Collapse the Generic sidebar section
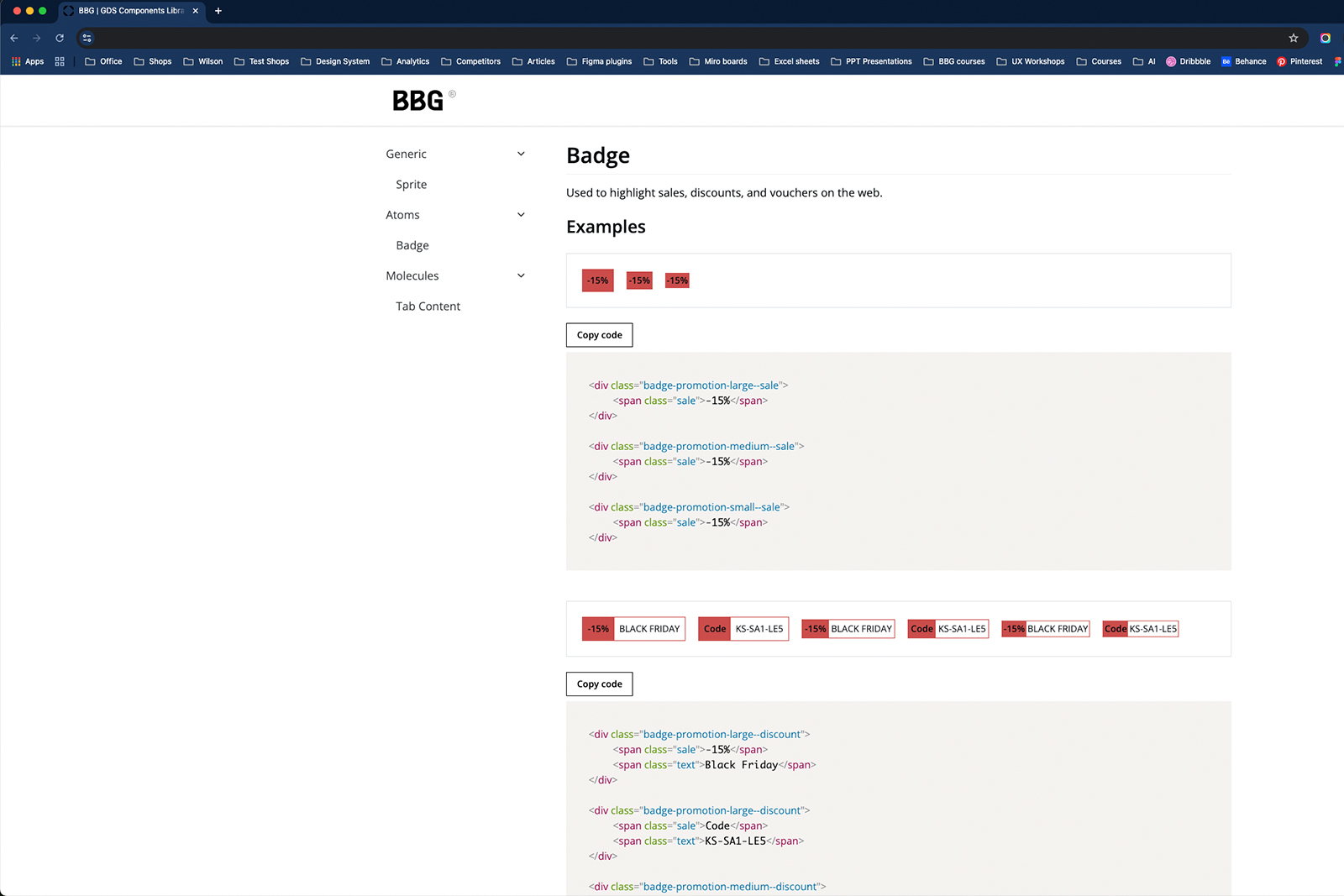Screen dimensions: 1344x896 tap(521, 154)
